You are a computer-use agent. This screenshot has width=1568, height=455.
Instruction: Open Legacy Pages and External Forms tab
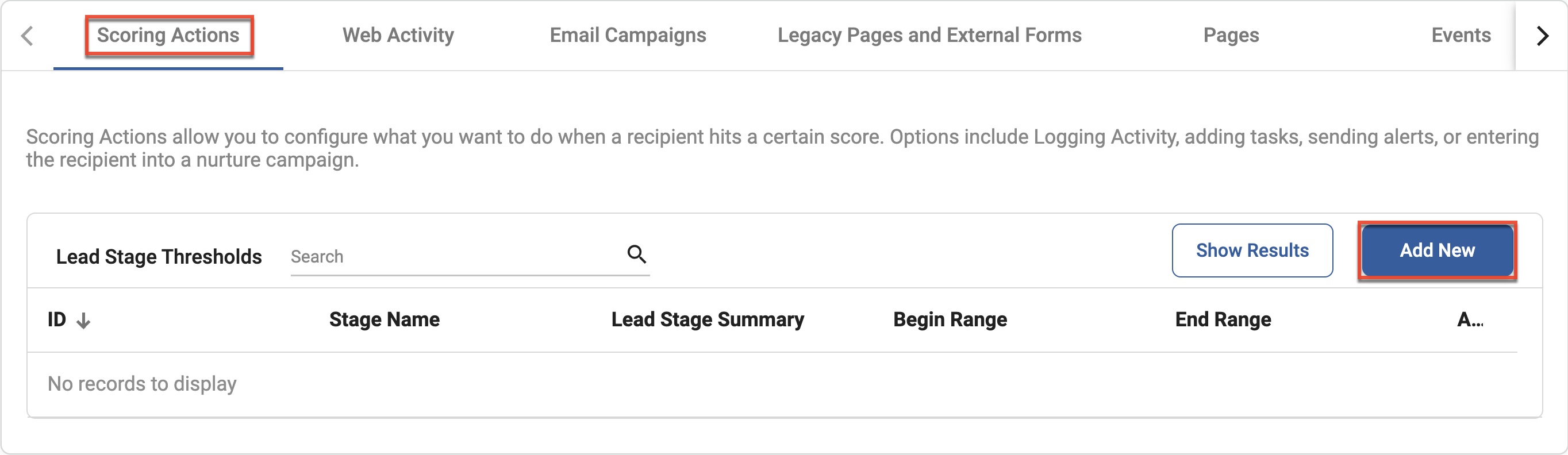(x=929, y=35)
